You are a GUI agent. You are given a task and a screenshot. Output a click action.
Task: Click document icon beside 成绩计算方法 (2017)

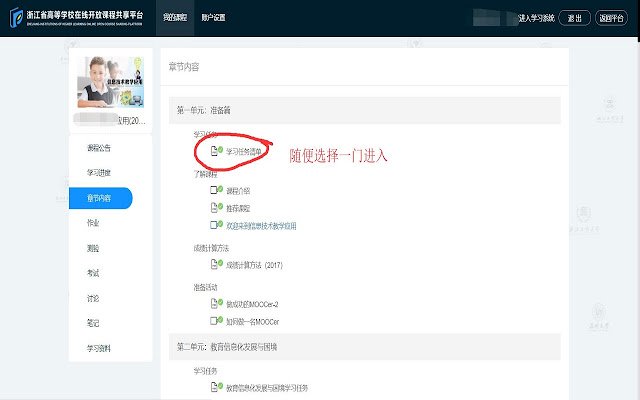tap(213, 264)
